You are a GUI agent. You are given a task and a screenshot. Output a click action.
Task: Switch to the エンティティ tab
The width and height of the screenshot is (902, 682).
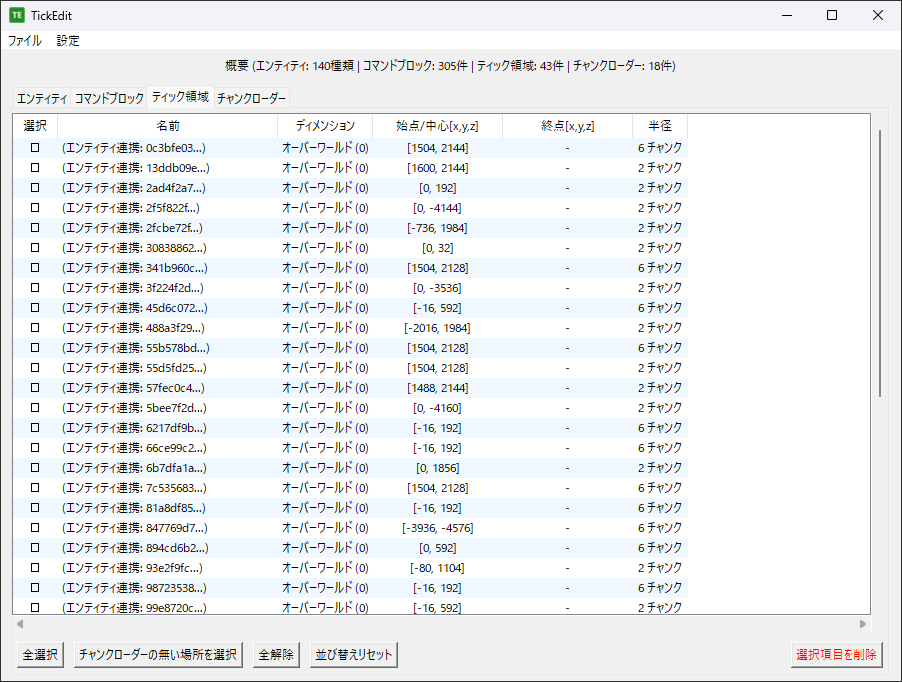point(42,98)
